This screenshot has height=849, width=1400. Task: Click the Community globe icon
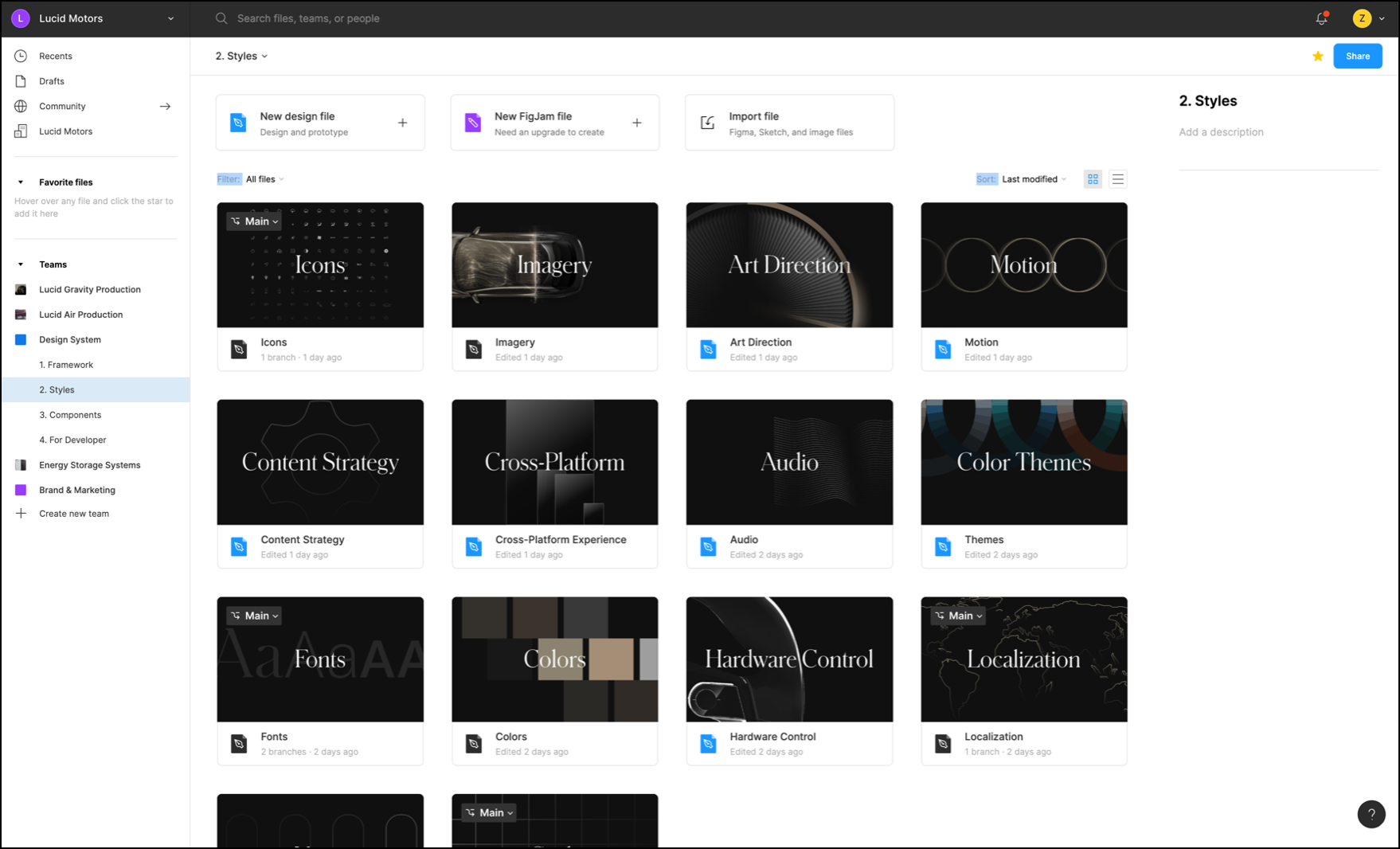[x=21, y=106]
